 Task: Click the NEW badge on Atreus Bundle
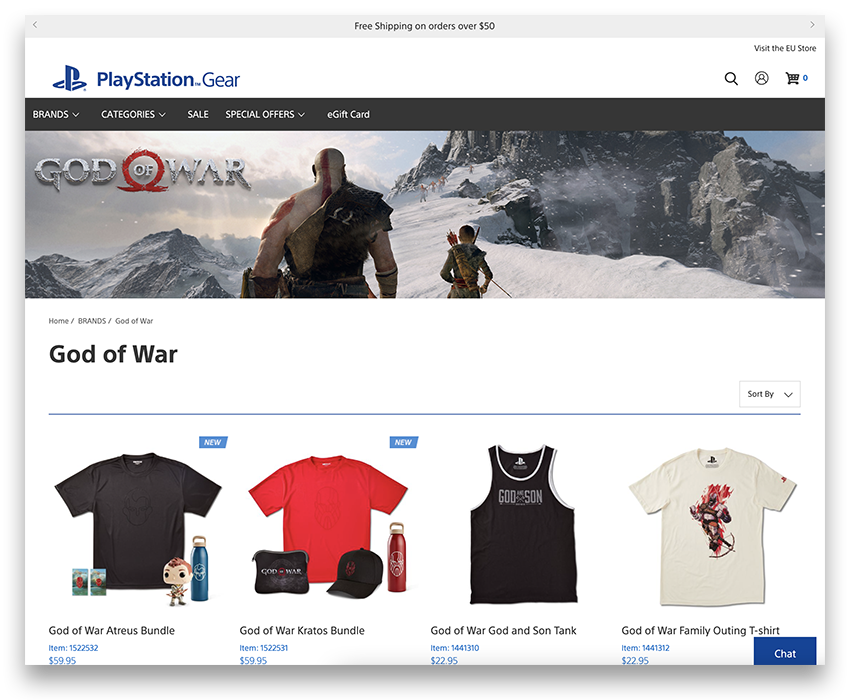tap(213, 442)
